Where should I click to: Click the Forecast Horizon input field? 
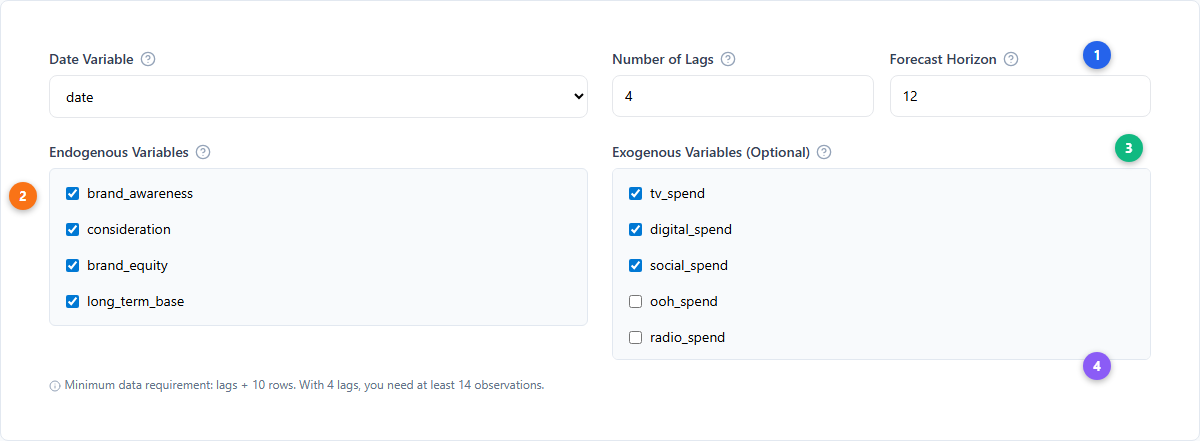[1020, 97]
